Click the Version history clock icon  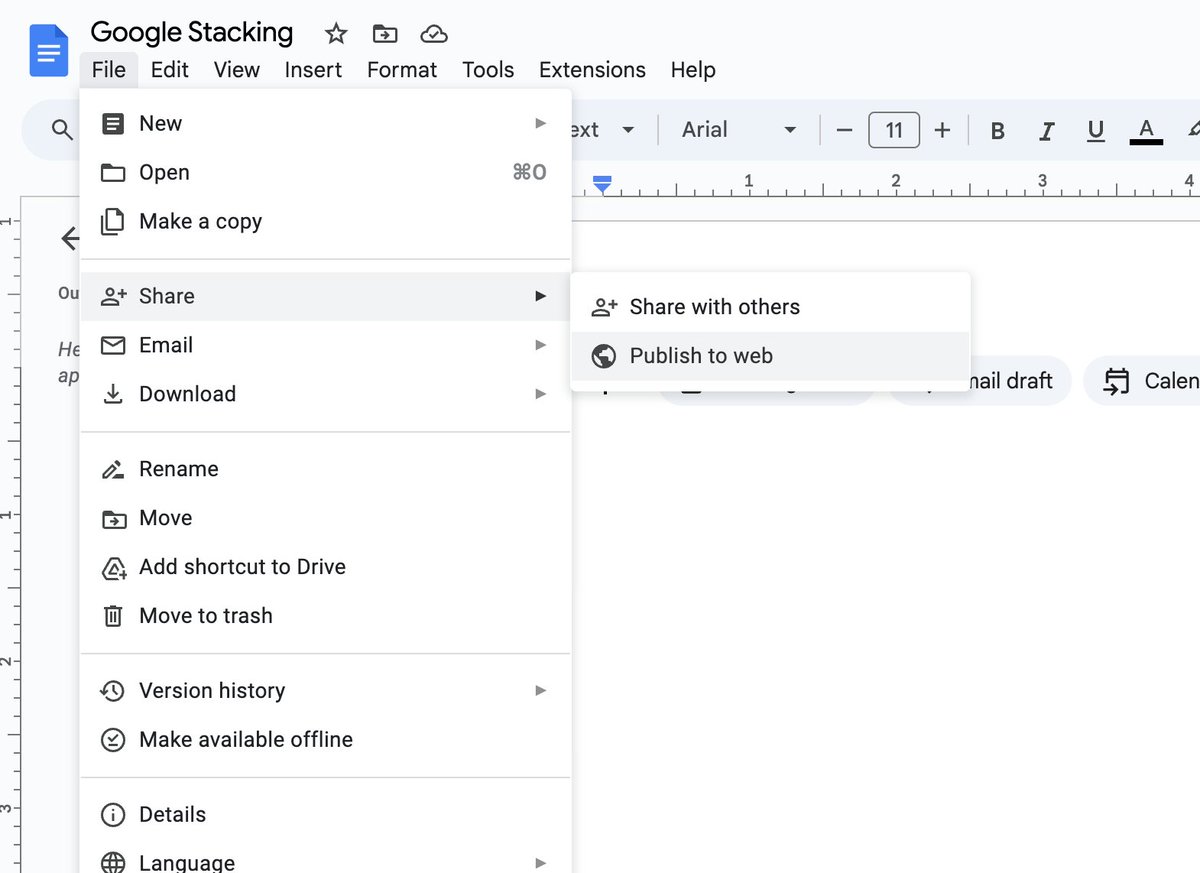point(113,691)
